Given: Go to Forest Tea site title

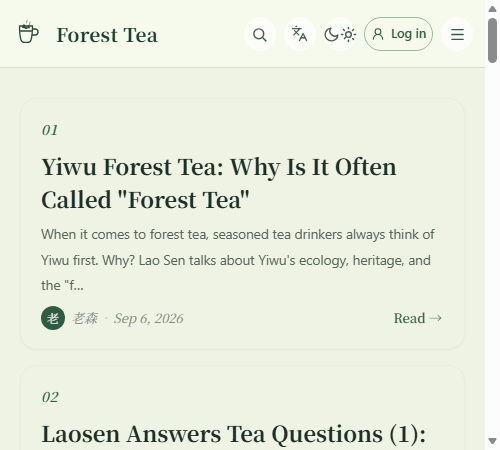Looking at the screenshot, I should click(x=107, y=35).
